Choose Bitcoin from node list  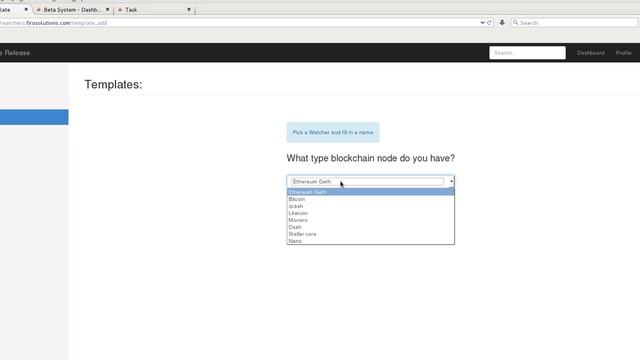click(371, 199)
